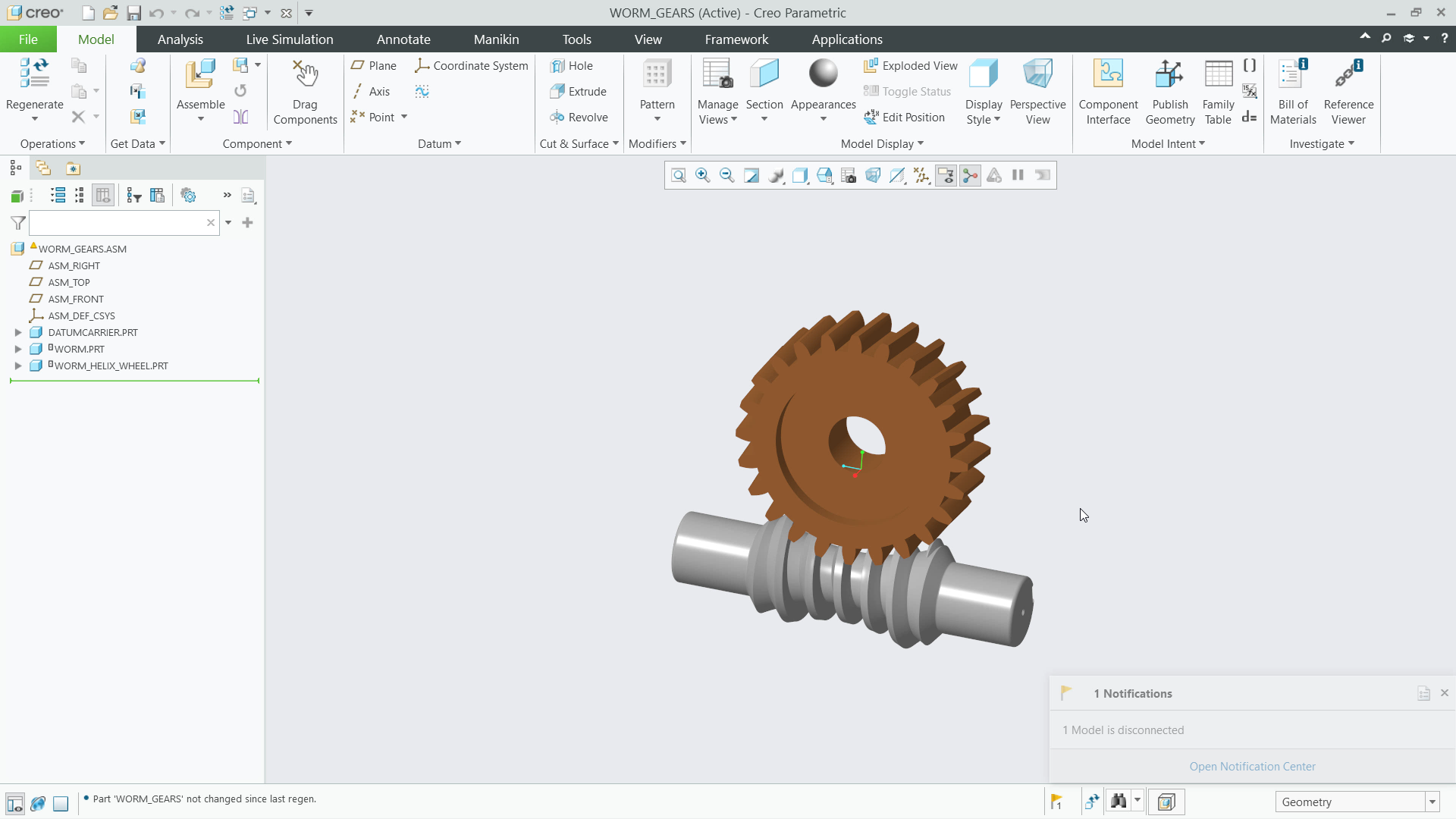Select ASM_DEF_CSYS in the model tree
The image size is (1456, 819).
[81, 316]
